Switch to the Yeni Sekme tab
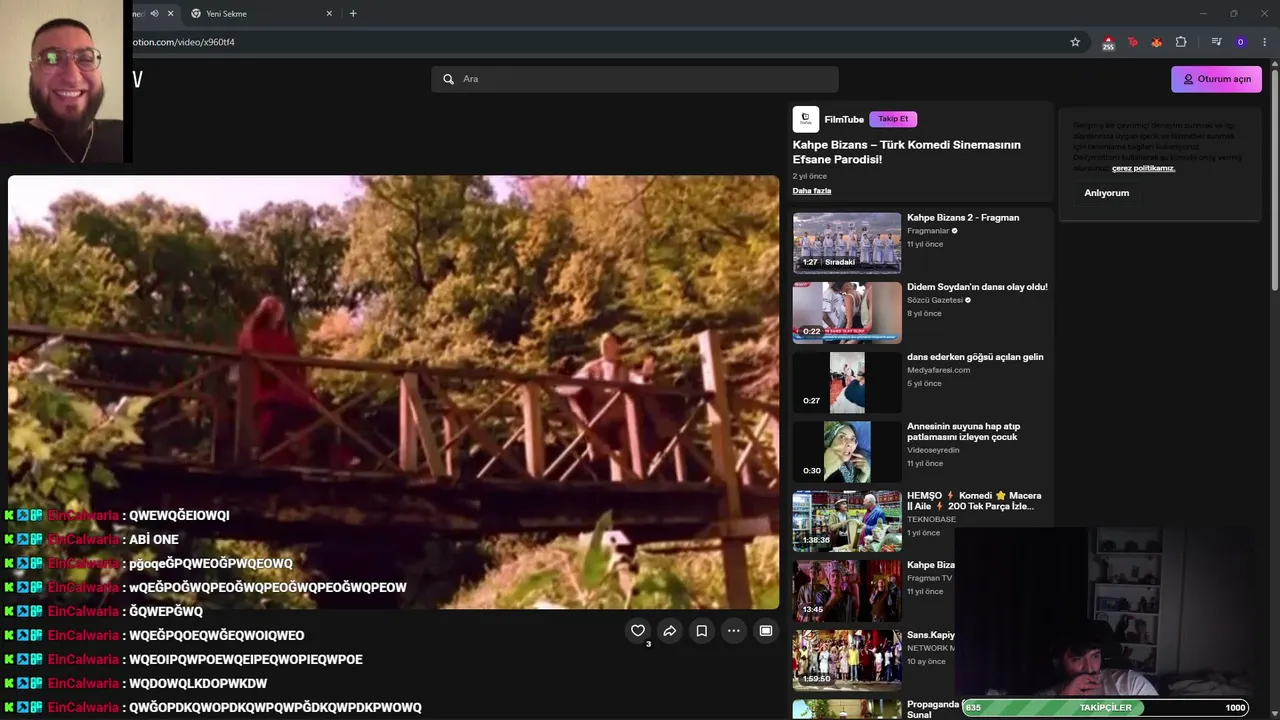This screenshot has width=1280, height=720. click(x=262, y=13)
